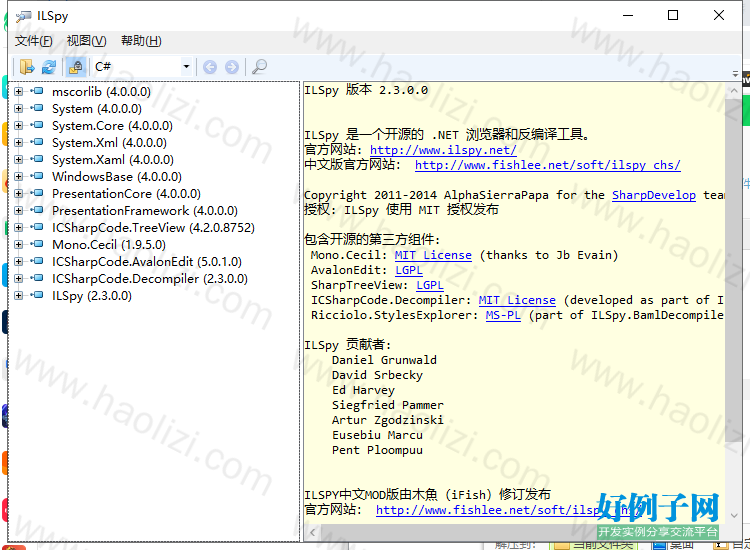Expand the PresentationFramework node
Viewport: 750px width, 550px height.
19,210
